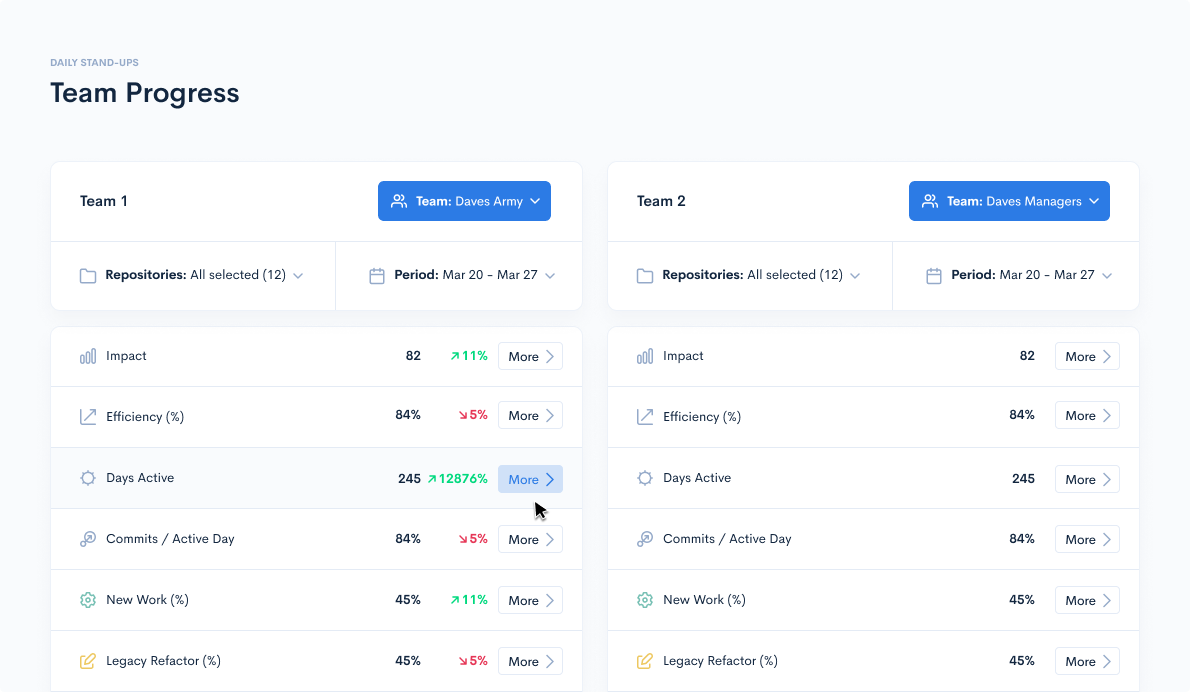
Task: Open More for Team 2 Efficiency (%)
Action: (x=1087, y=416)
